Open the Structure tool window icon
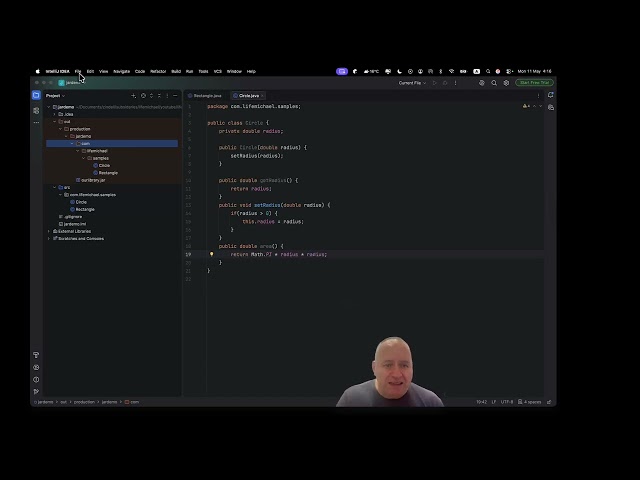Viewport: 640px width, 480px height. [x=36, y=111]
